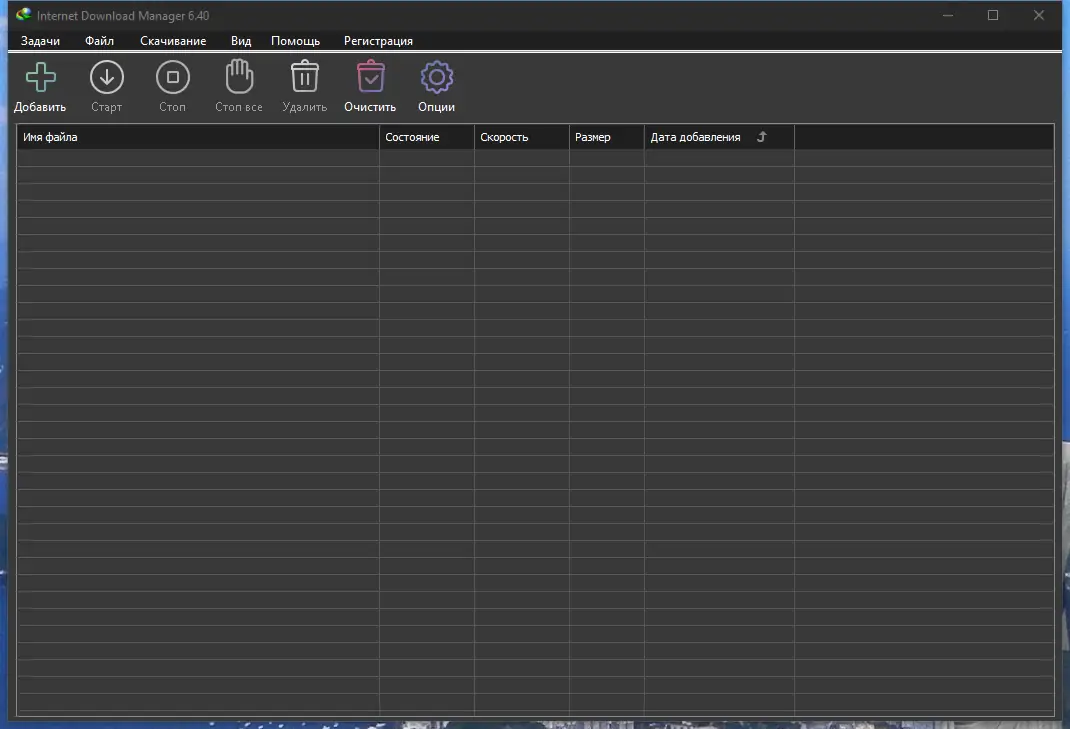Viewport: 1070px width, 729px height.
Task: Sort by the Размер column header
Action: point(607,137)
